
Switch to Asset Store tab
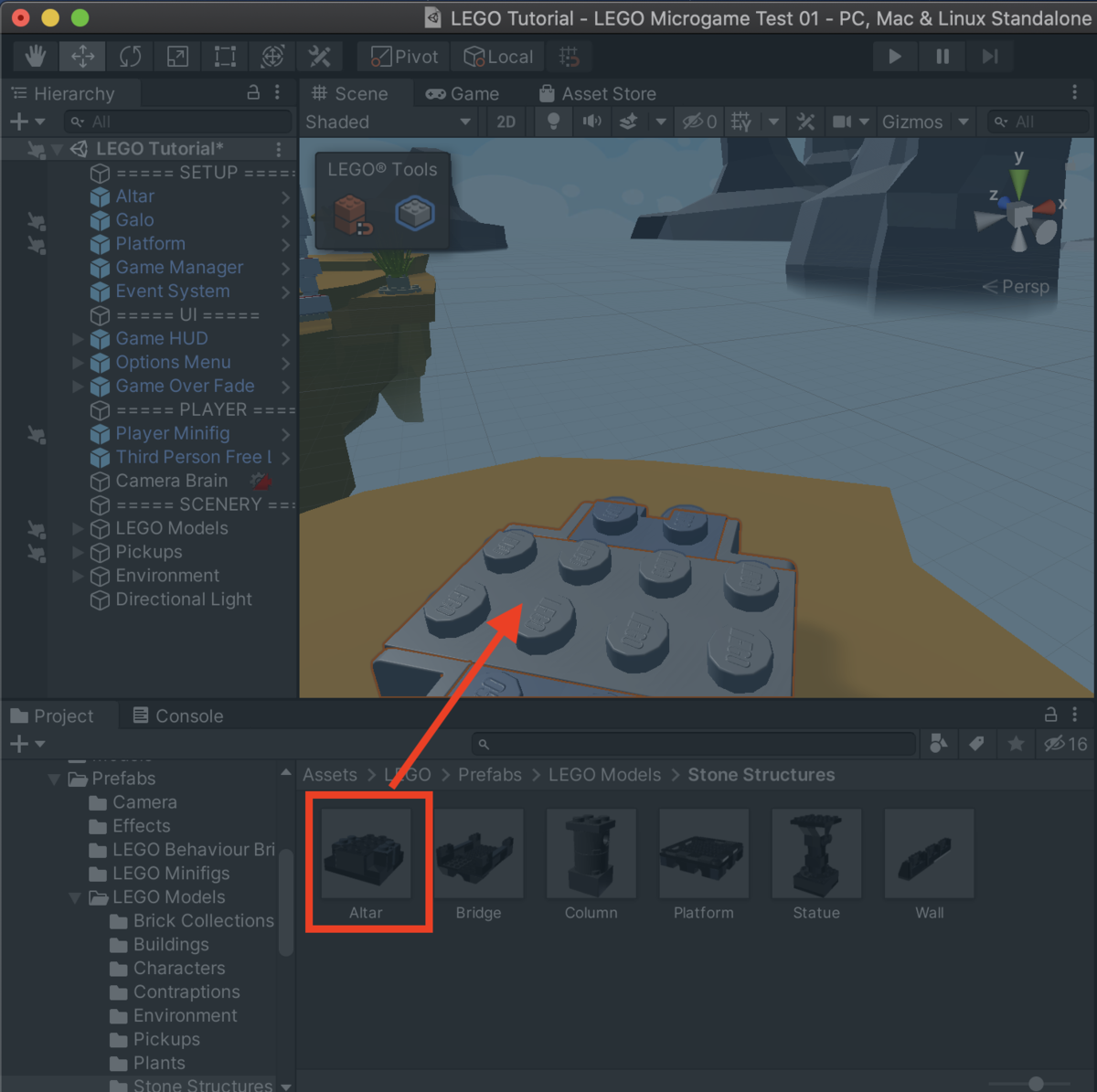pyautogui.click(x=598, y=93)
